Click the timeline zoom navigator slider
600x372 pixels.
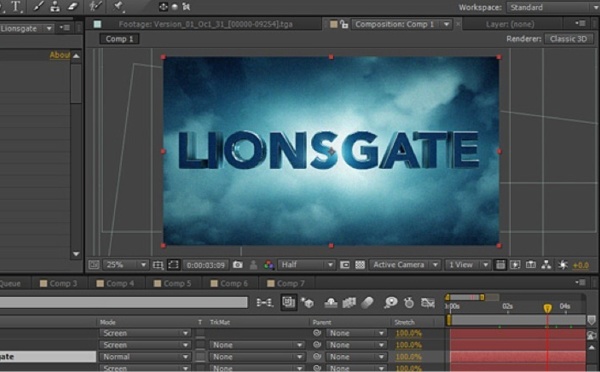tap(465, 297)
